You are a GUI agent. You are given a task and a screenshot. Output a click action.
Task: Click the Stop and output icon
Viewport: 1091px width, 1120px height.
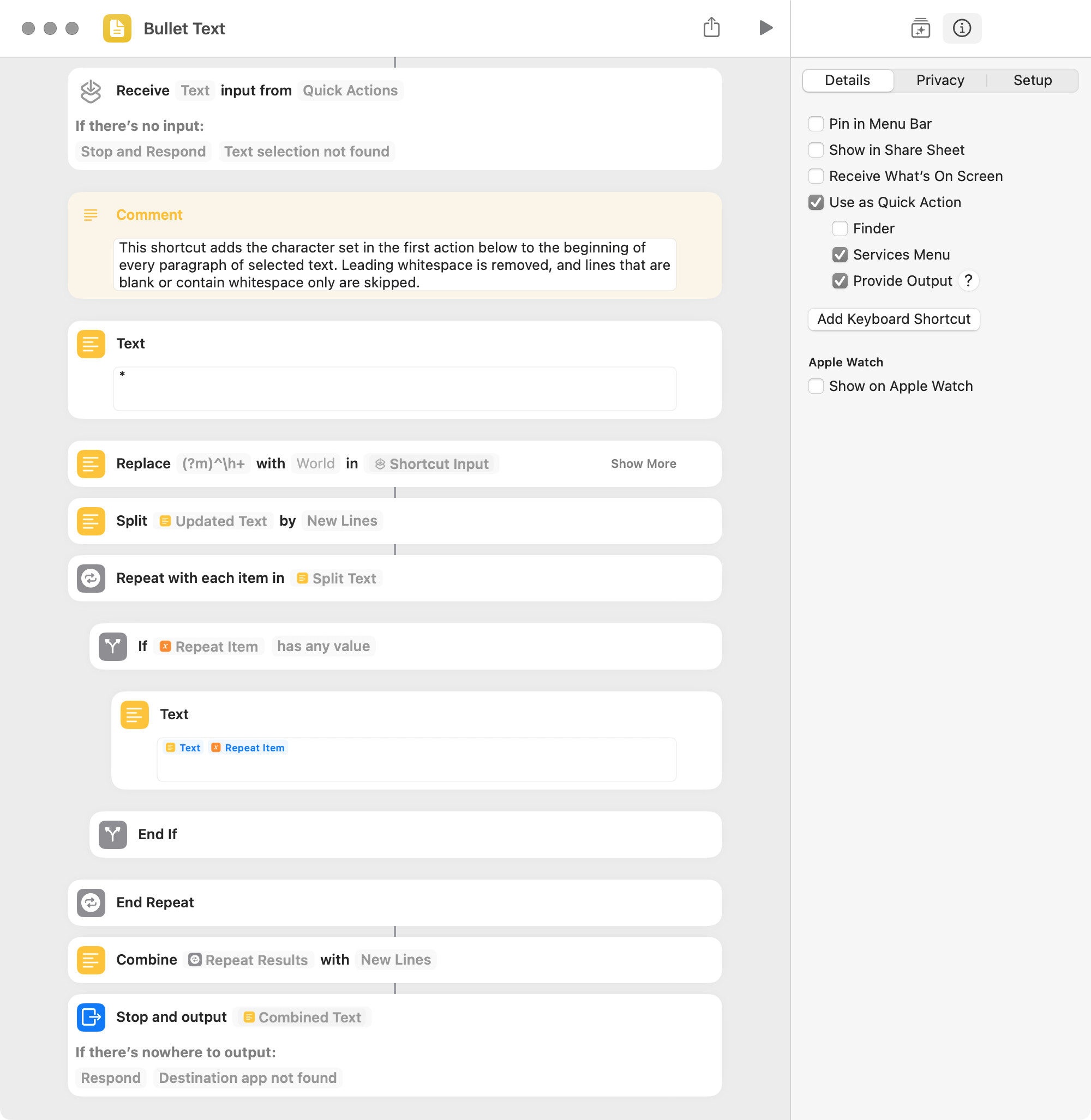click(x=91, y=1017)
